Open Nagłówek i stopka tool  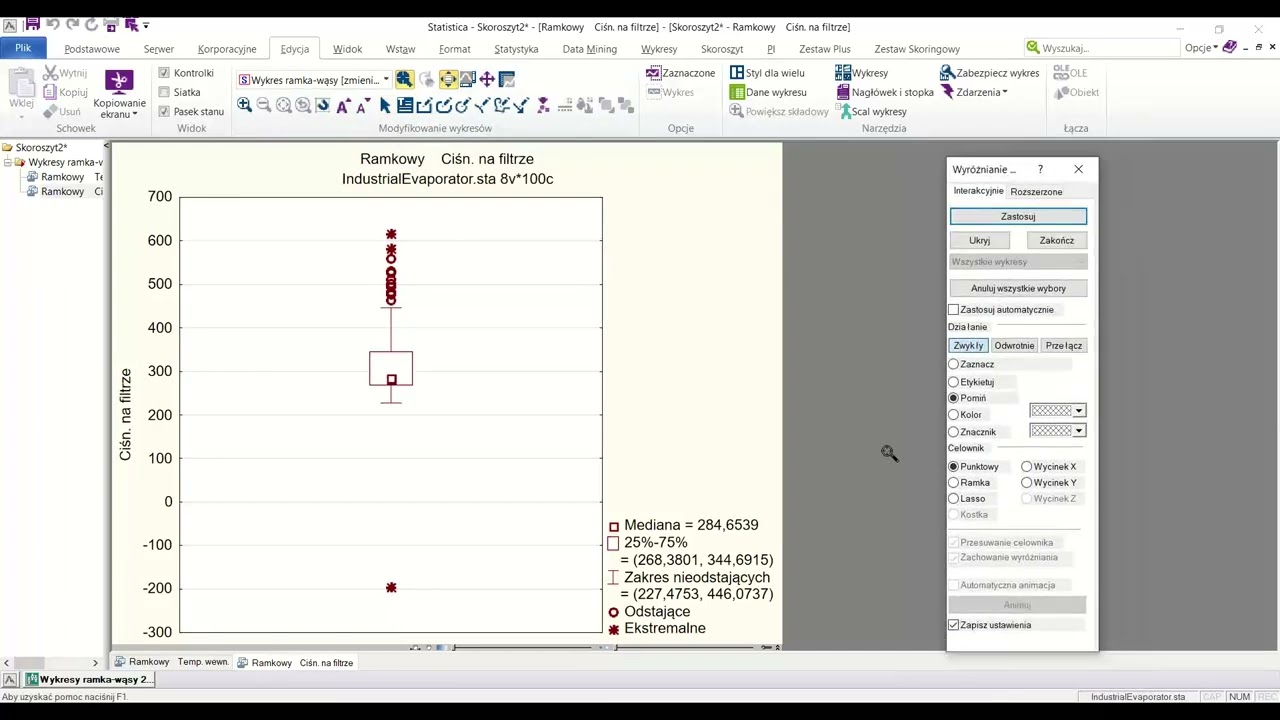[884, 92]
